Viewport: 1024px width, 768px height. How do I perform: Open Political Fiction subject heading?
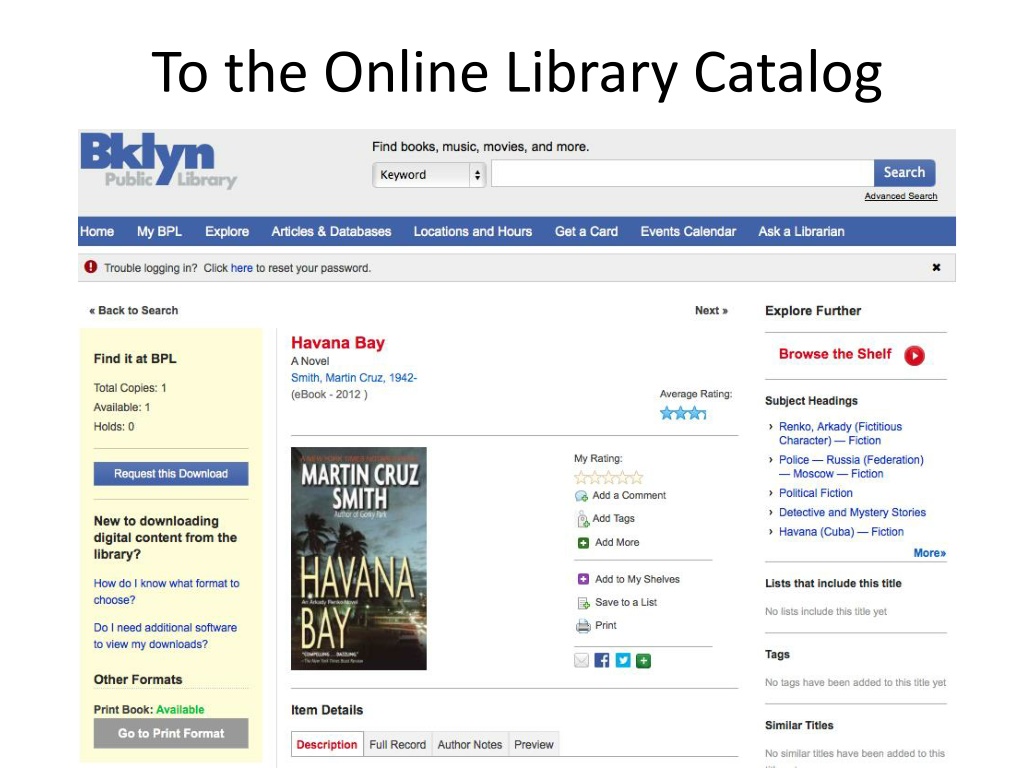(816, 493)
